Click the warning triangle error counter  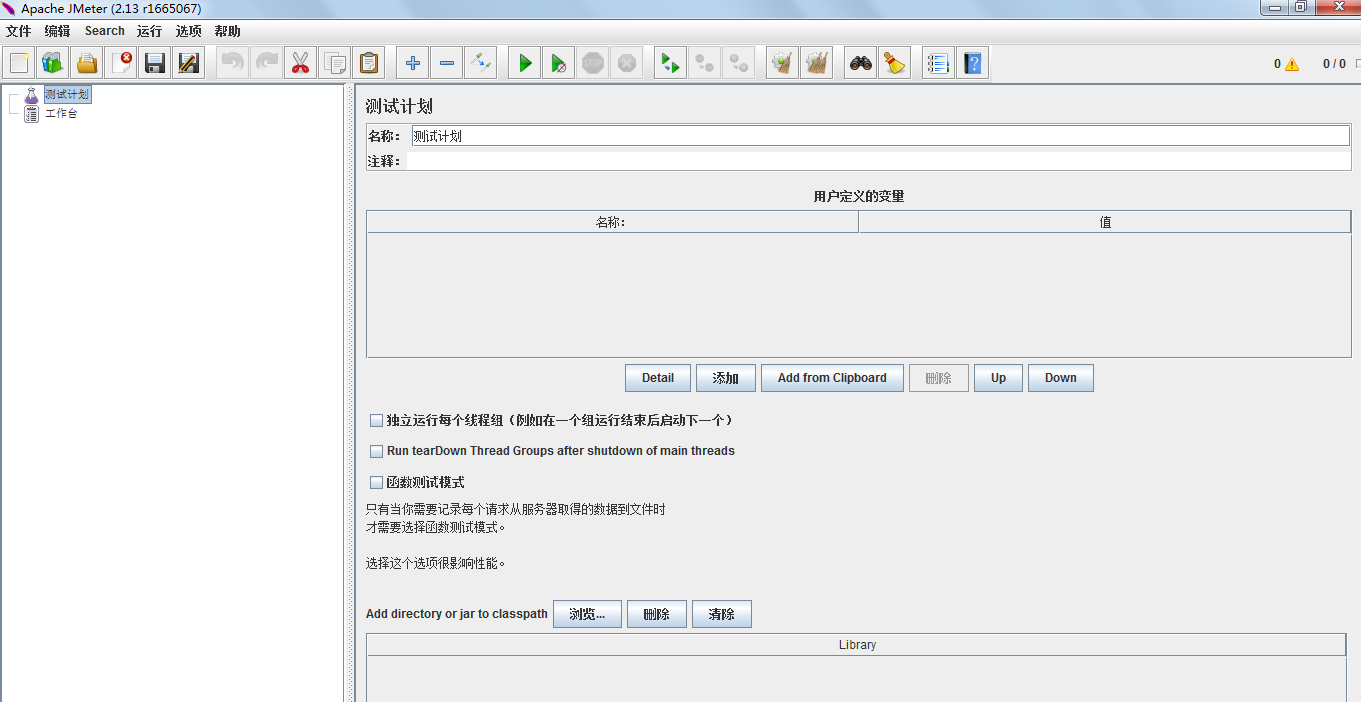pos(1292,64)
